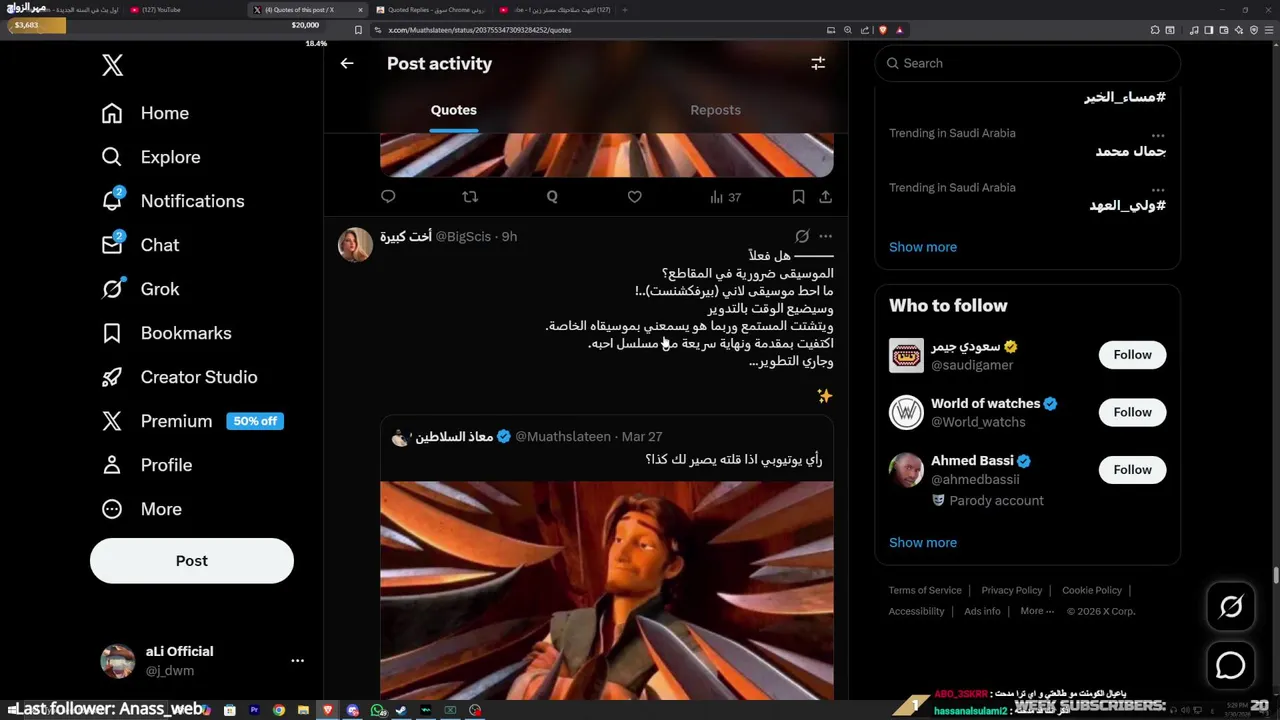Click Show more under Who to follow

[x=923, y=542]
